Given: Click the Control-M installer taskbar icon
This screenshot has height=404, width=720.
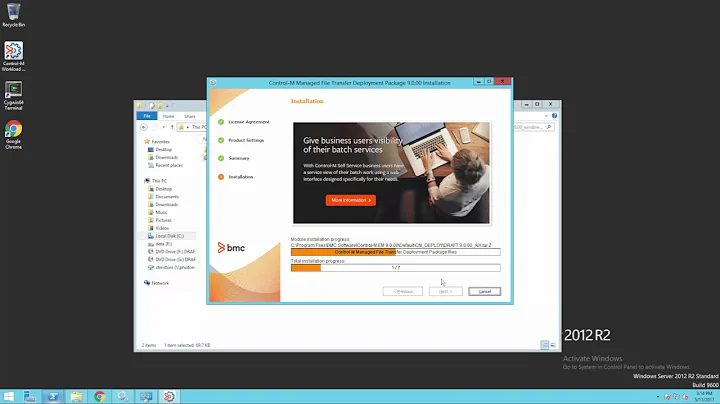Looking at the screenshot, I should pos(169,396).
